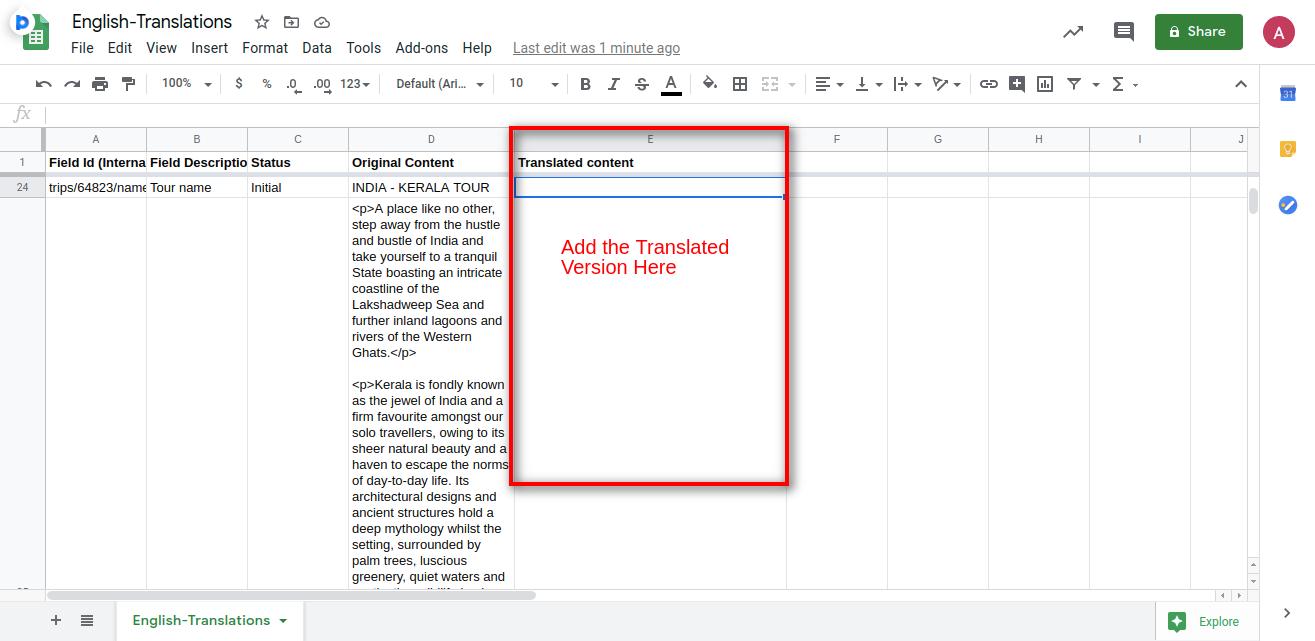Open the comment history icon
Viewport: 1315px width, 641px height.
(1124, 32)
